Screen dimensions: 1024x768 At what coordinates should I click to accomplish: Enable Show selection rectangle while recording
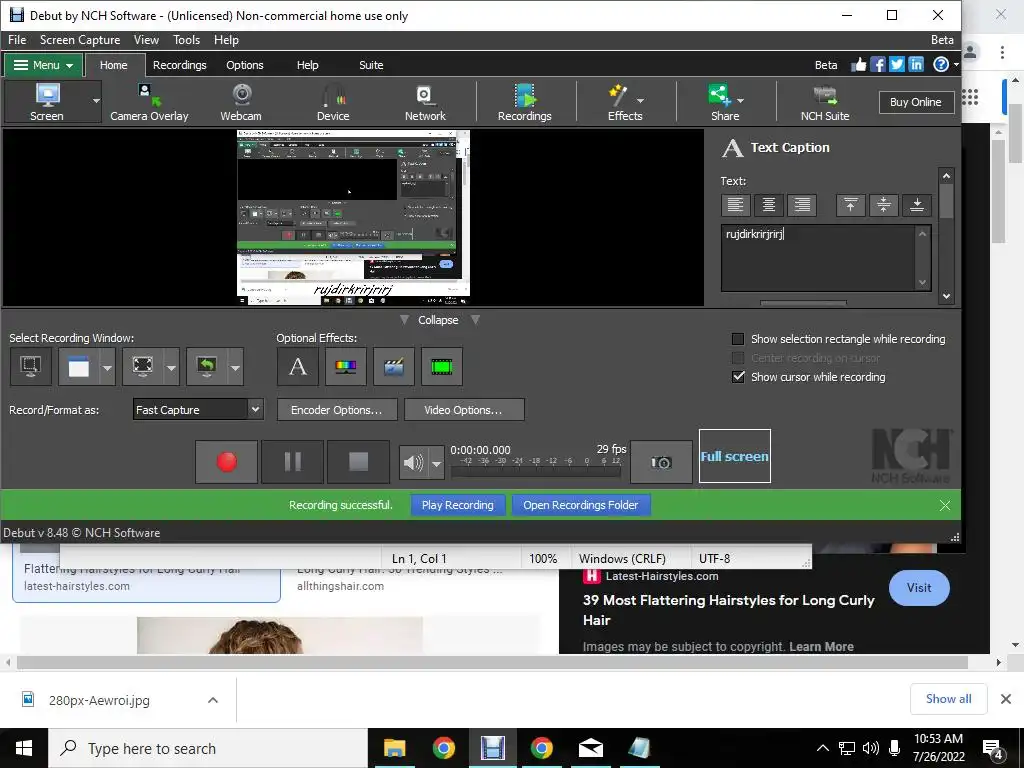(x=738, y=339)
